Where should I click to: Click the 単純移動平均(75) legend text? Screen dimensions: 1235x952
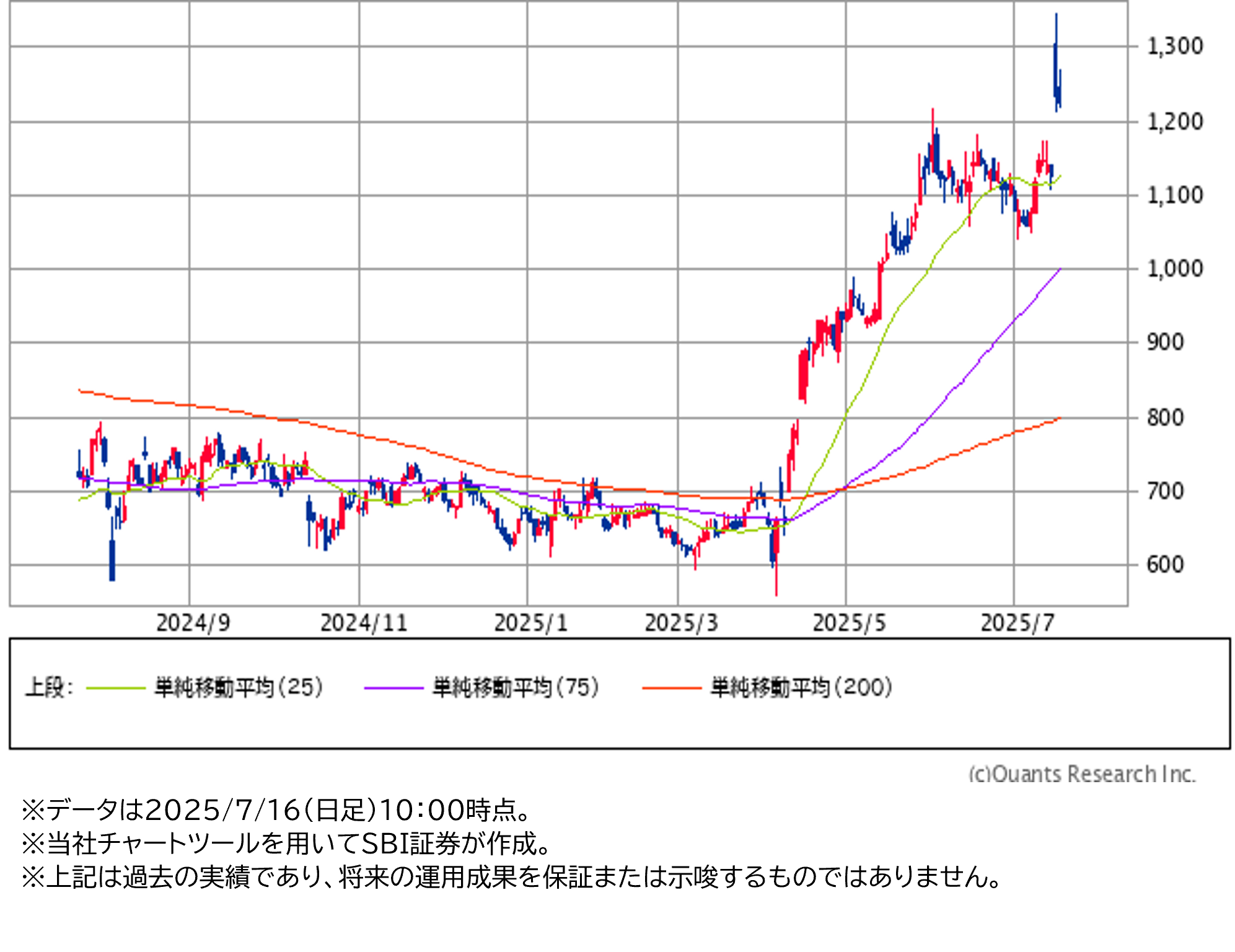click(516, 687)
